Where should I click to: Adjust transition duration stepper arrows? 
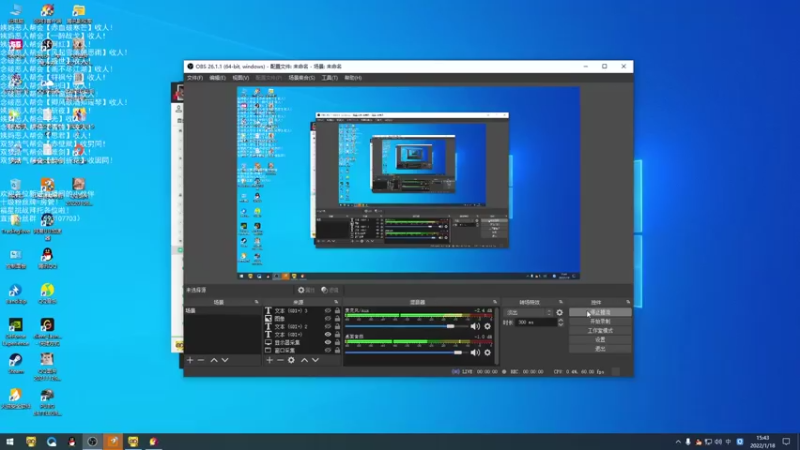click(x=561, y=322)
